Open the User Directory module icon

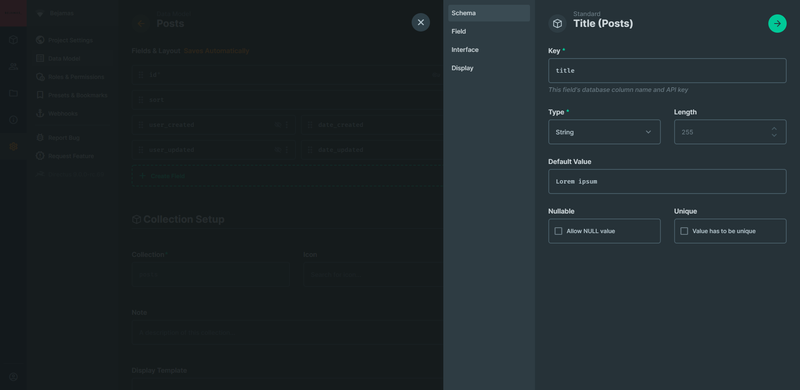click(13, 66)
